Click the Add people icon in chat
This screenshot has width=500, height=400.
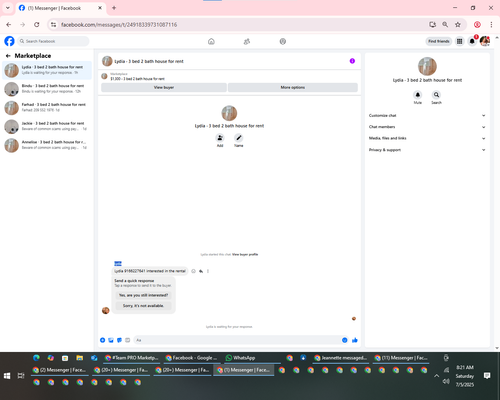tap(220, 138)
